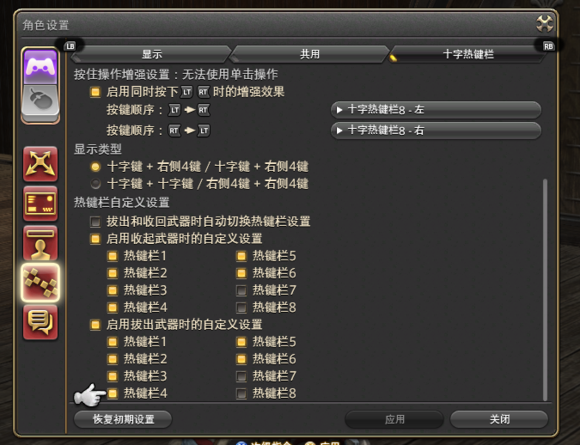Expand the 十字热键栏8 - 右 dropdown
Image resolution: width=580 pixels, height=445 pixels.
[436, 130]
